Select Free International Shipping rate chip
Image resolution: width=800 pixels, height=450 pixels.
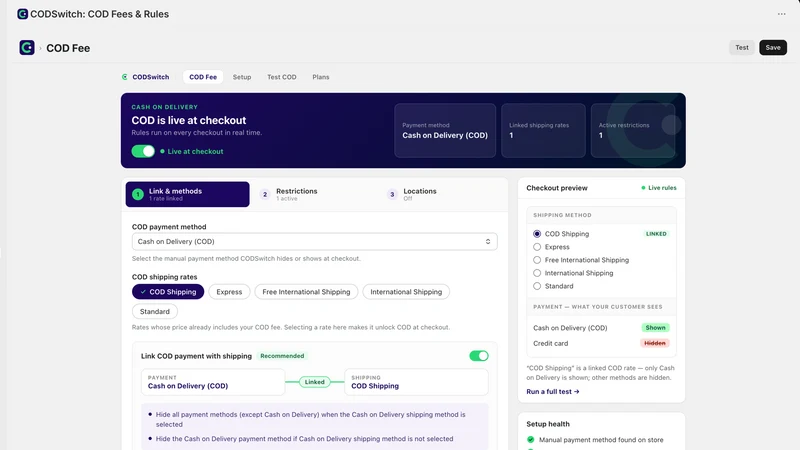point(306,292)
